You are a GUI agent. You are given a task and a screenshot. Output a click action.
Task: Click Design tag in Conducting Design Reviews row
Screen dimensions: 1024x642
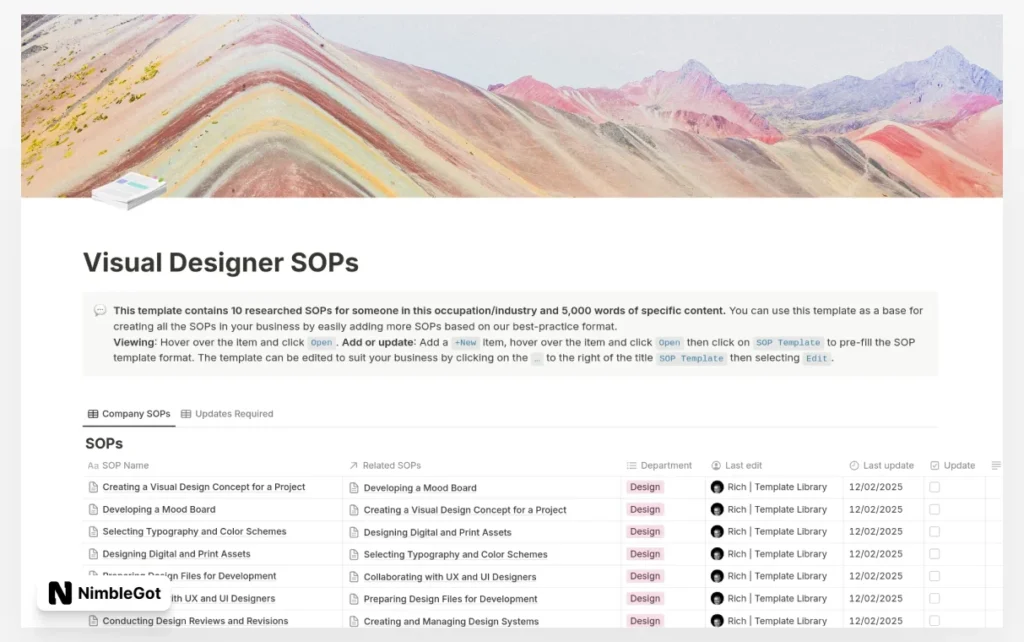(645, 620)
